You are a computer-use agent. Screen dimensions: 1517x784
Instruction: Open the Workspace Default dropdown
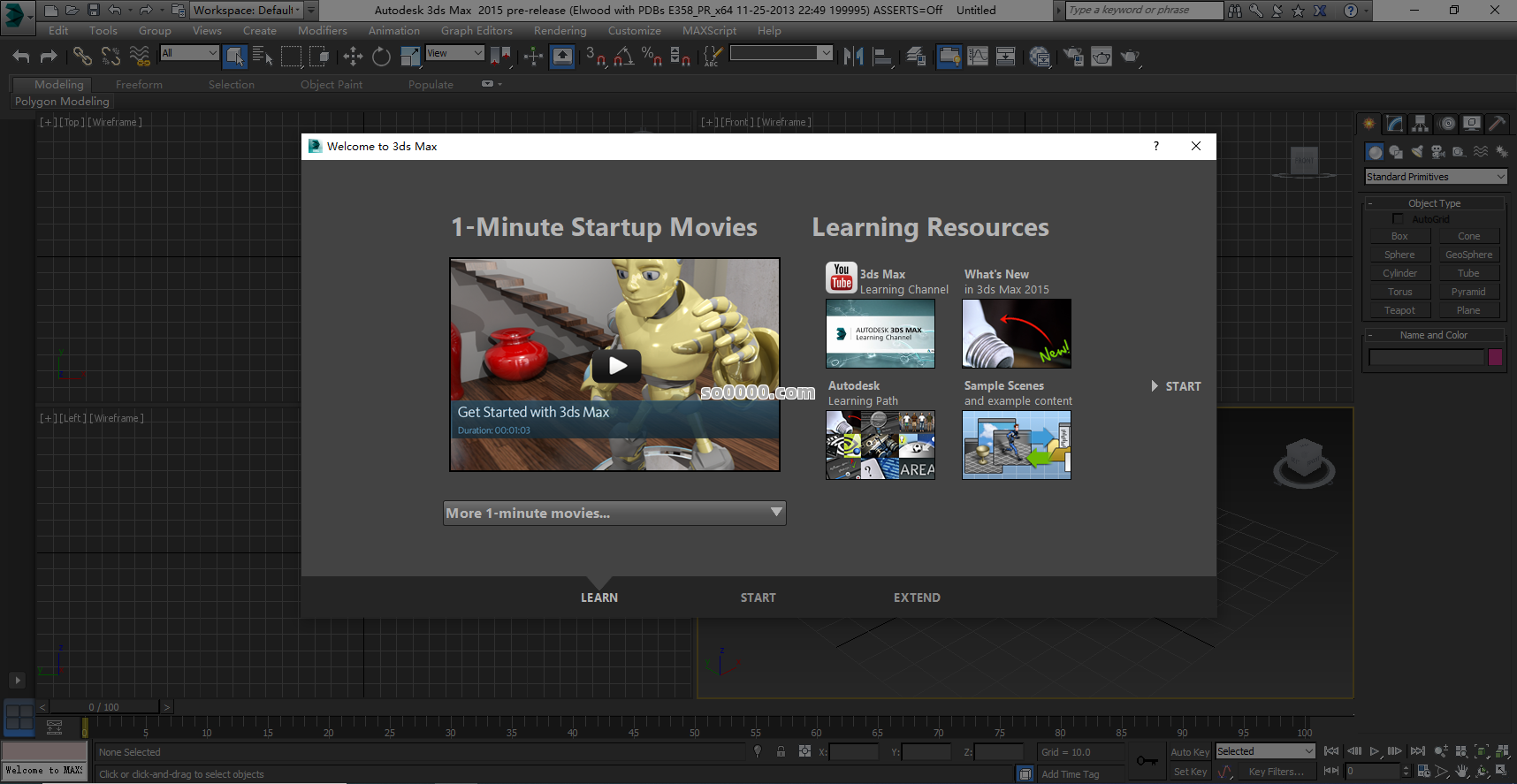pos(248,11)
